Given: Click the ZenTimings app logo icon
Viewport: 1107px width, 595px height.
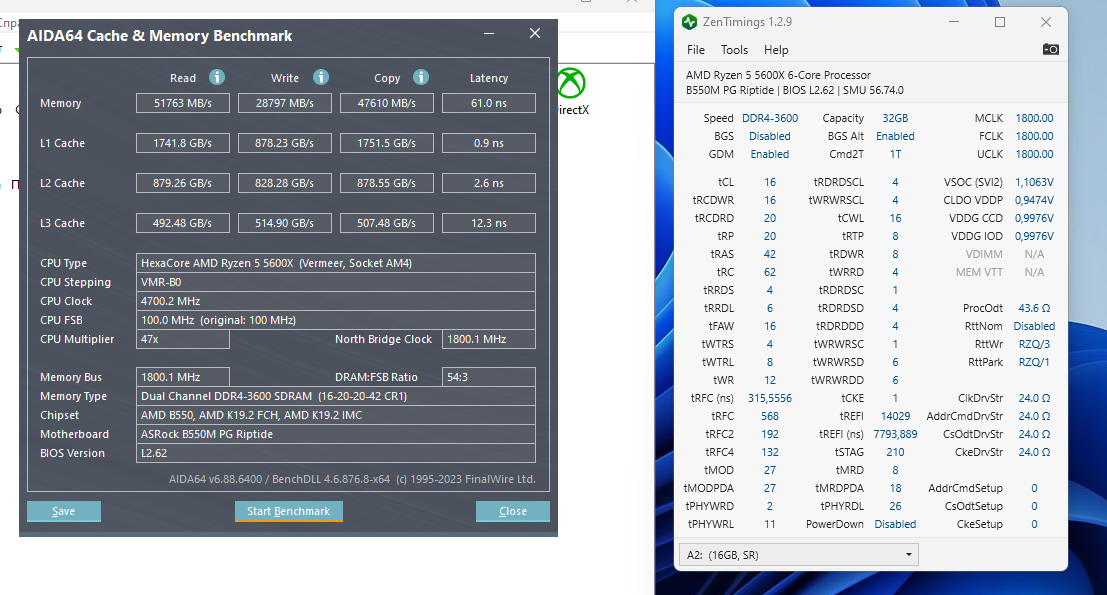Looking at the screenshot, I should [x=689, y=22].
